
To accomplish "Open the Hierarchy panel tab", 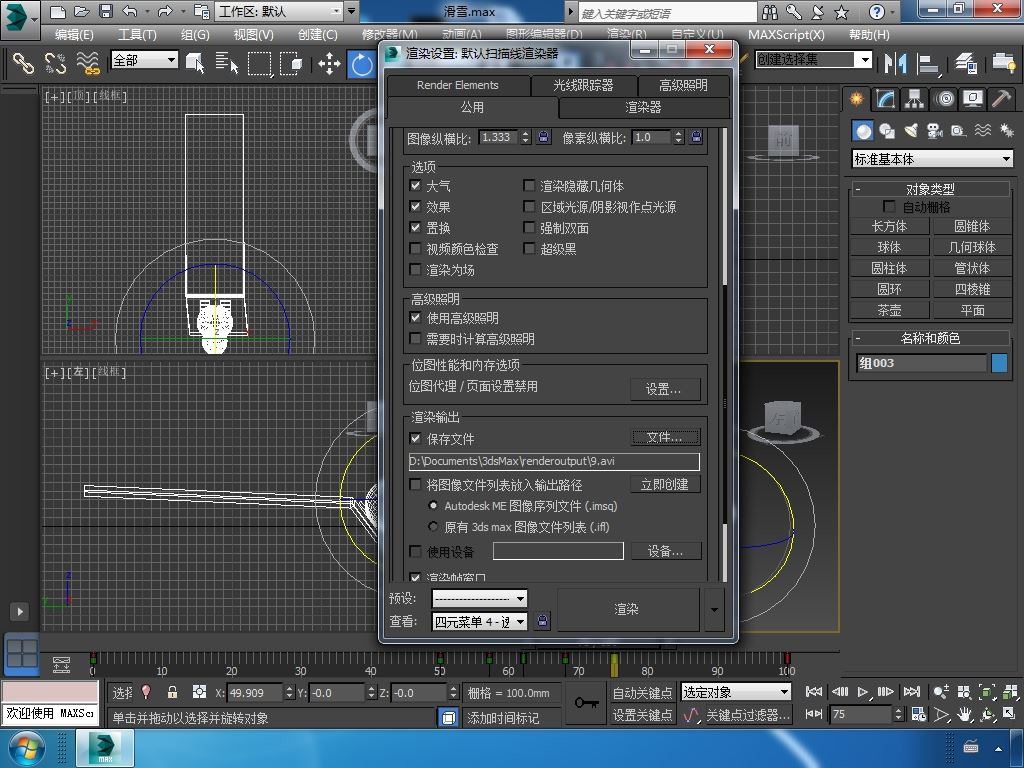I will coord(914,99).
